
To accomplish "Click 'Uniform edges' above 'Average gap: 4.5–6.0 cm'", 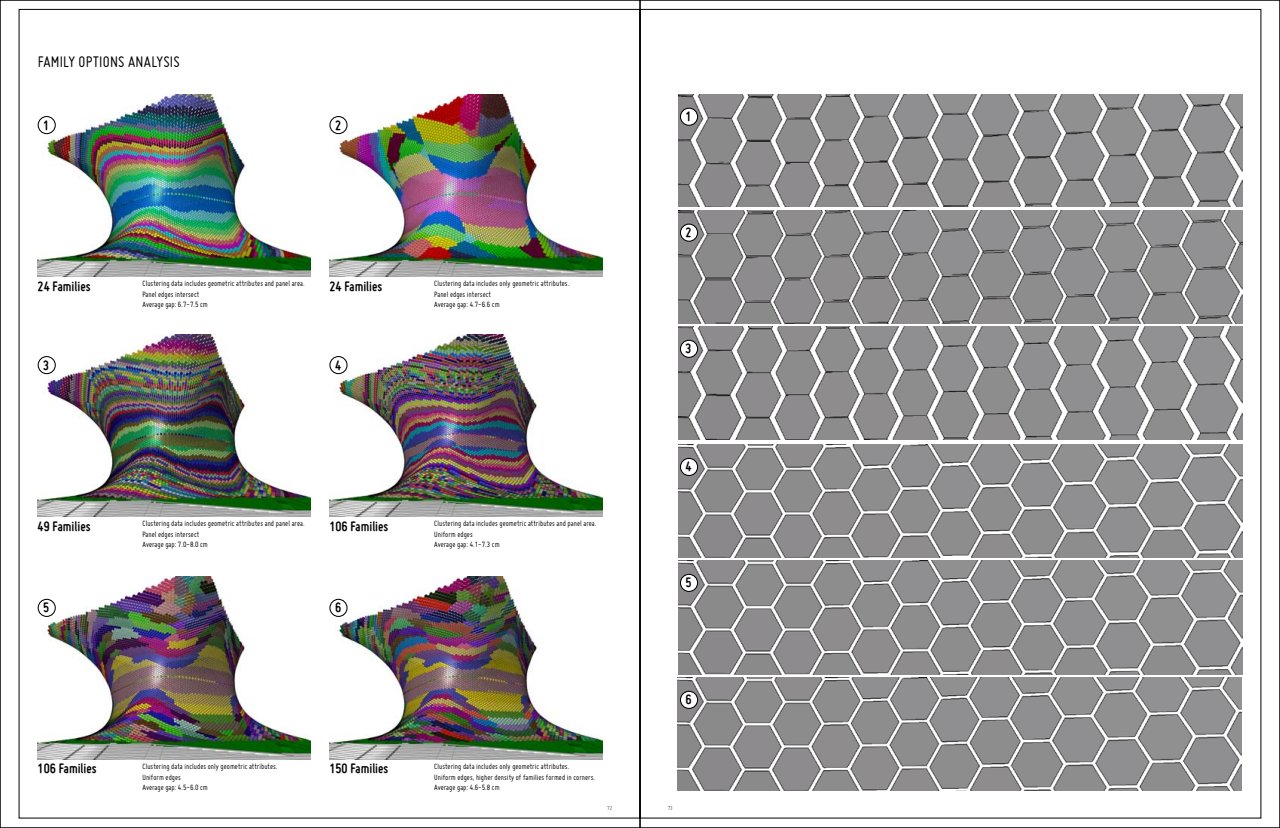I will tap(161, 777).
